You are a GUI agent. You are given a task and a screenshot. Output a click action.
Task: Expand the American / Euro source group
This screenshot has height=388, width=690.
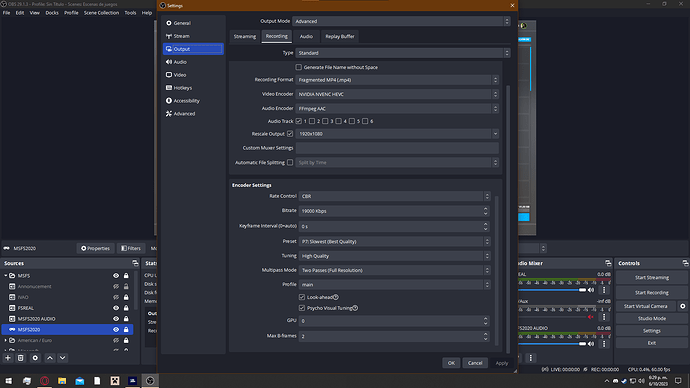tap(6, 340)
